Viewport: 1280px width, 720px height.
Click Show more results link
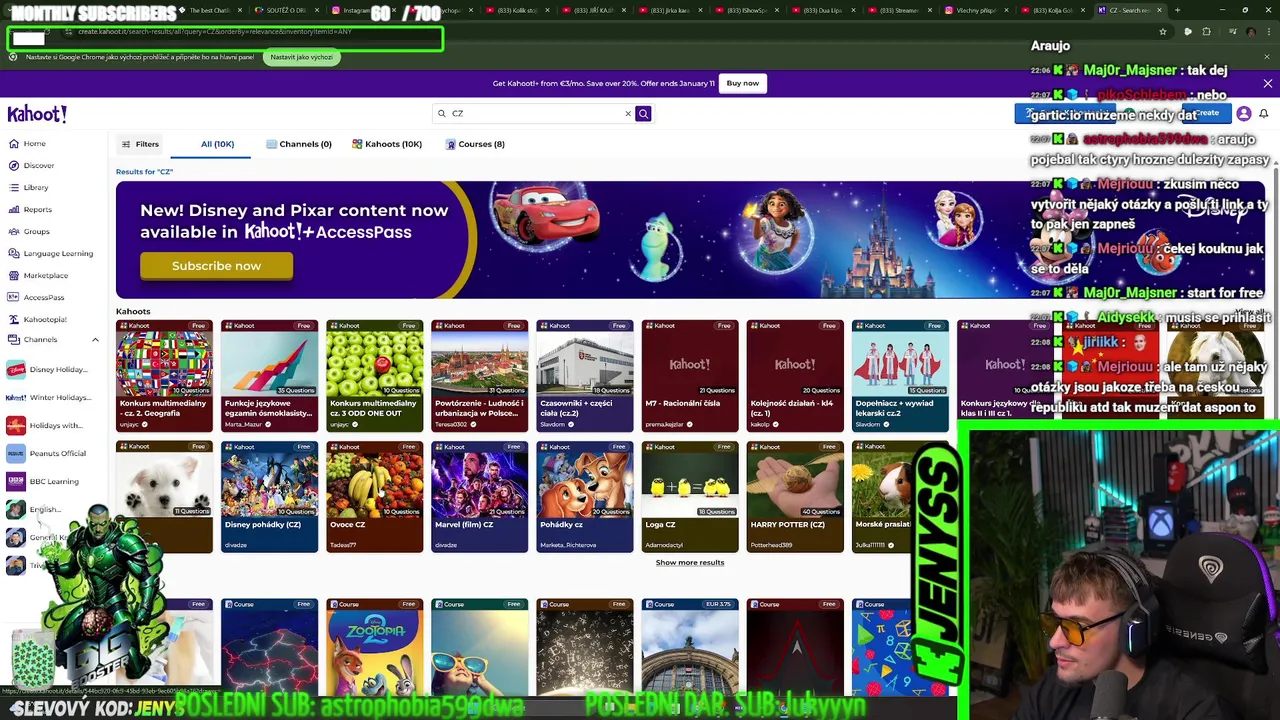coord(689,562)
